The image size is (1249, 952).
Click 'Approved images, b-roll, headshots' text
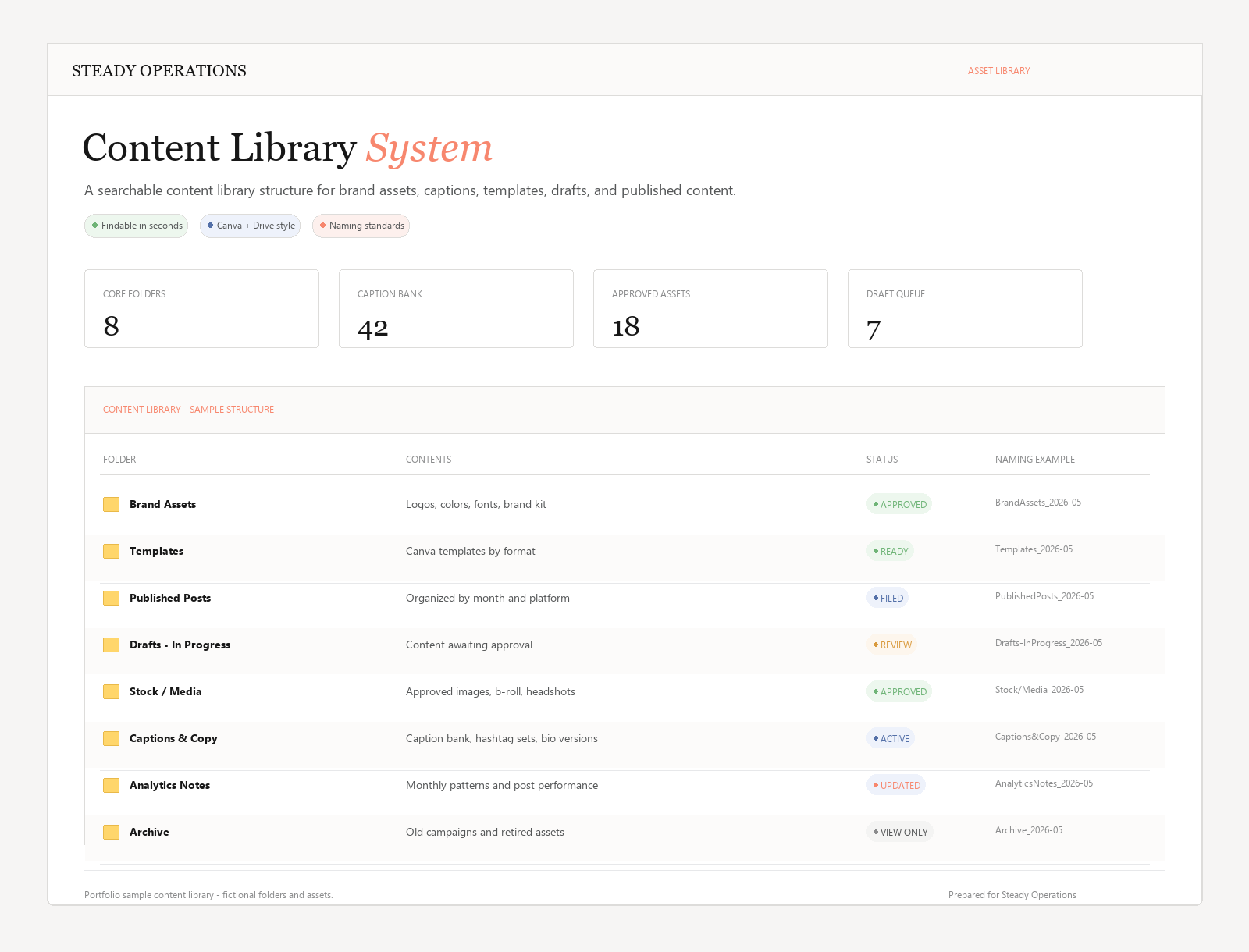490,692
